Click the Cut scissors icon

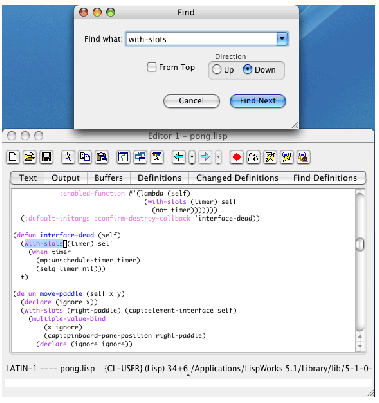tap(68, 157)
